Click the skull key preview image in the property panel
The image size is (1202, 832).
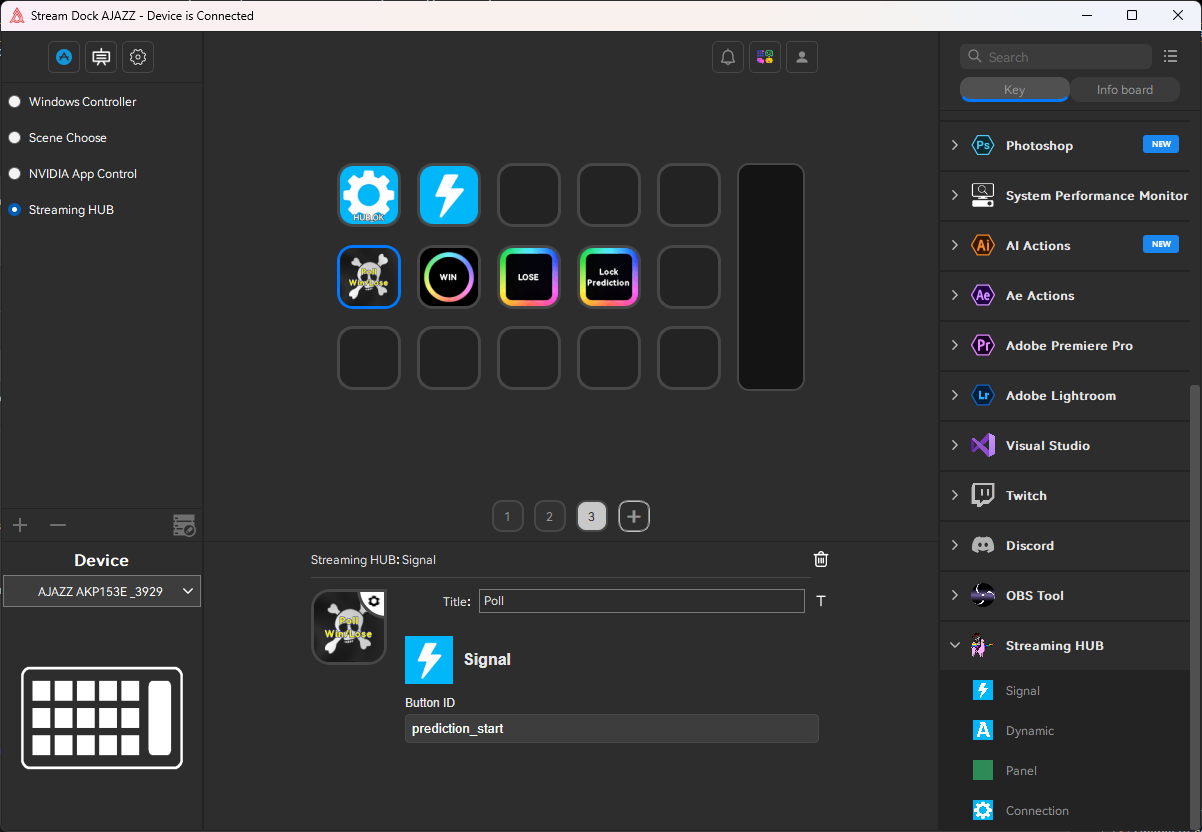point(349,627)
